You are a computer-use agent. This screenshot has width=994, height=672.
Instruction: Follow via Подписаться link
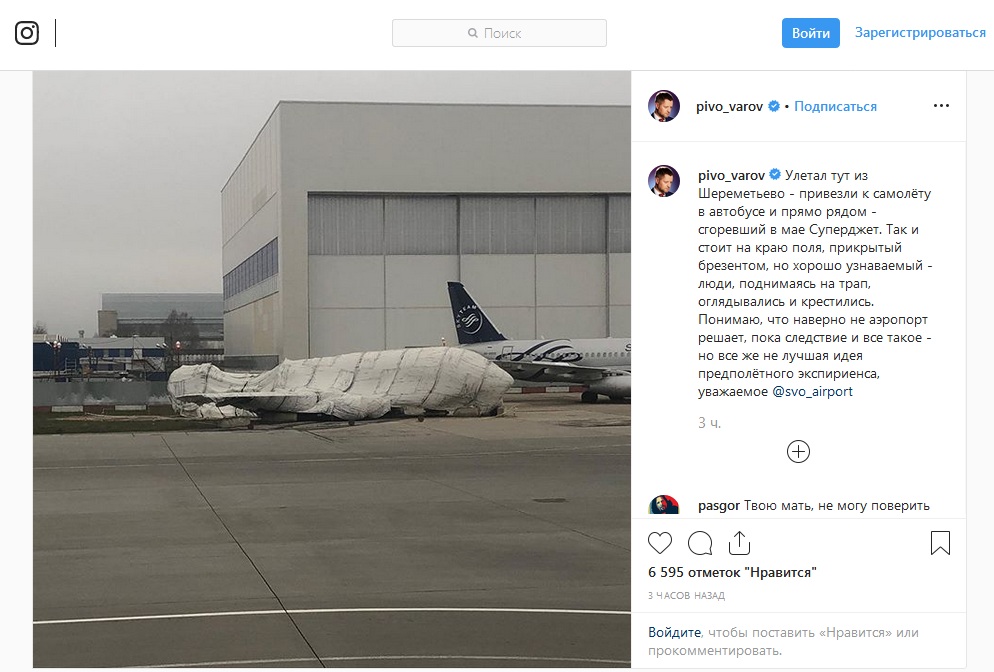click(x=835, y=106)
